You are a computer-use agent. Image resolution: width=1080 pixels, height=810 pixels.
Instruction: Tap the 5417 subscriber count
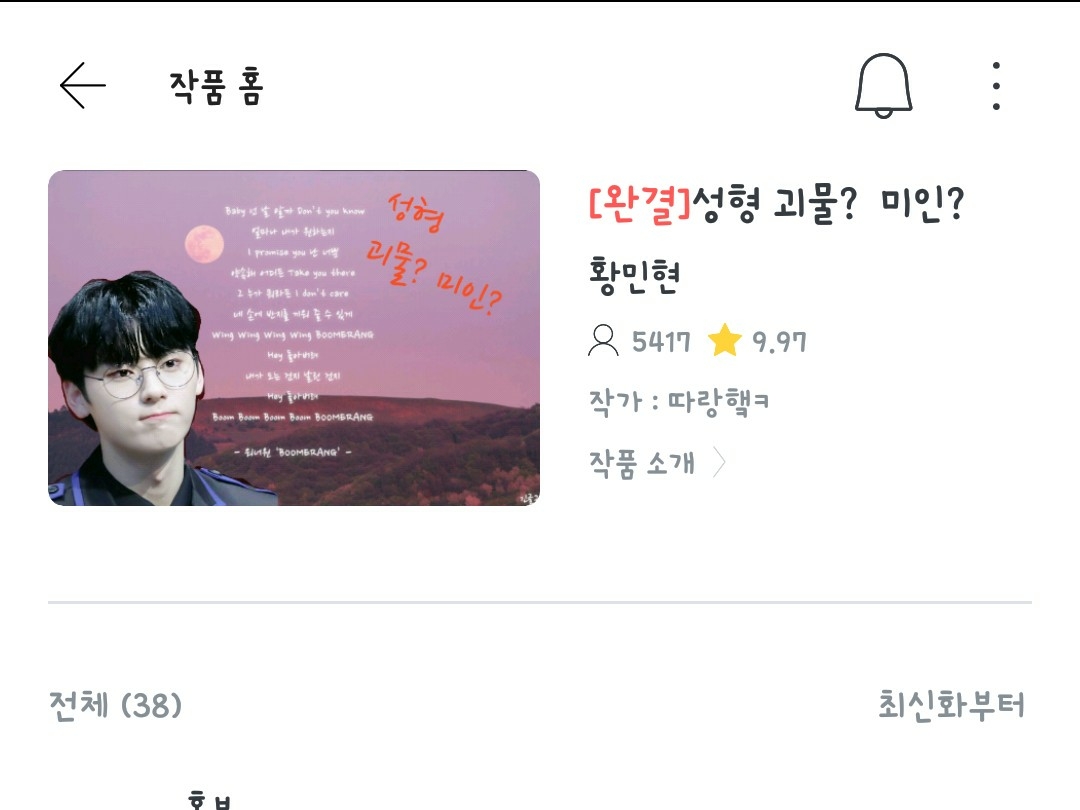(661, 341)
